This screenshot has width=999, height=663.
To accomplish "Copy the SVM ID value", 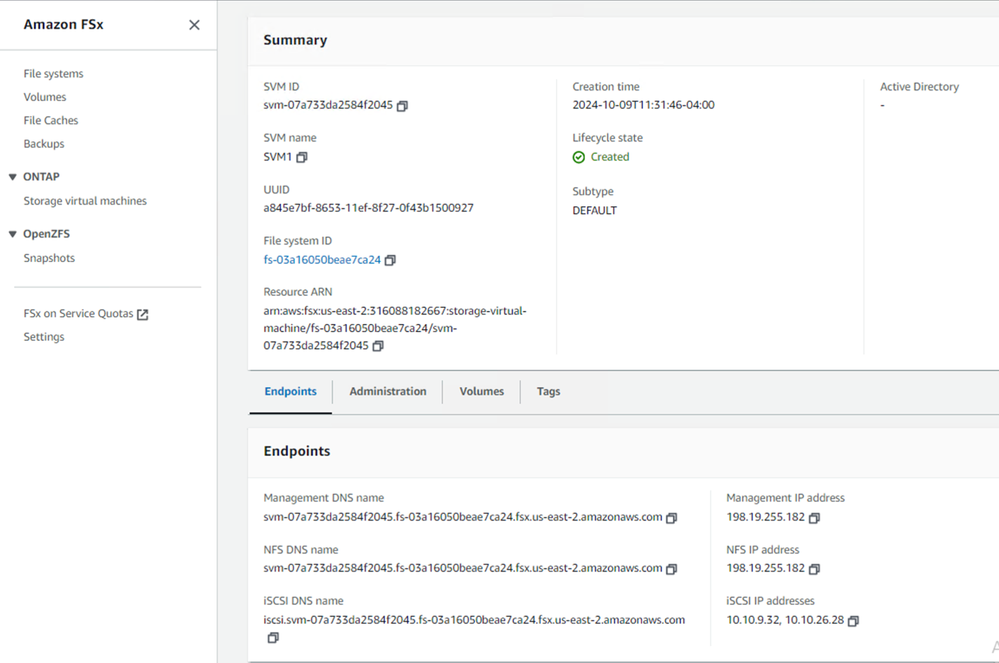I will pyautogui.click(x=402, y=106).
